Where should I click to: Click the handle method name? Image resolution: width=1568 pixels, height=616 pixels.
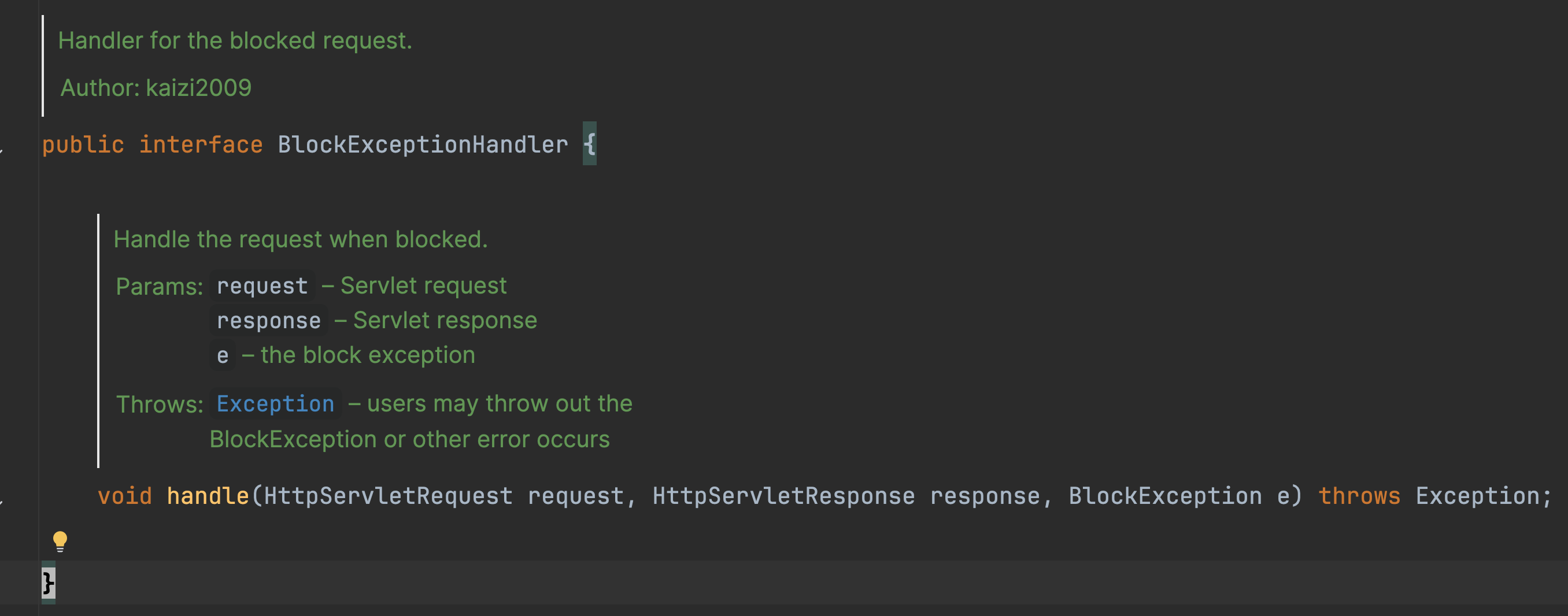click(208, 496)
